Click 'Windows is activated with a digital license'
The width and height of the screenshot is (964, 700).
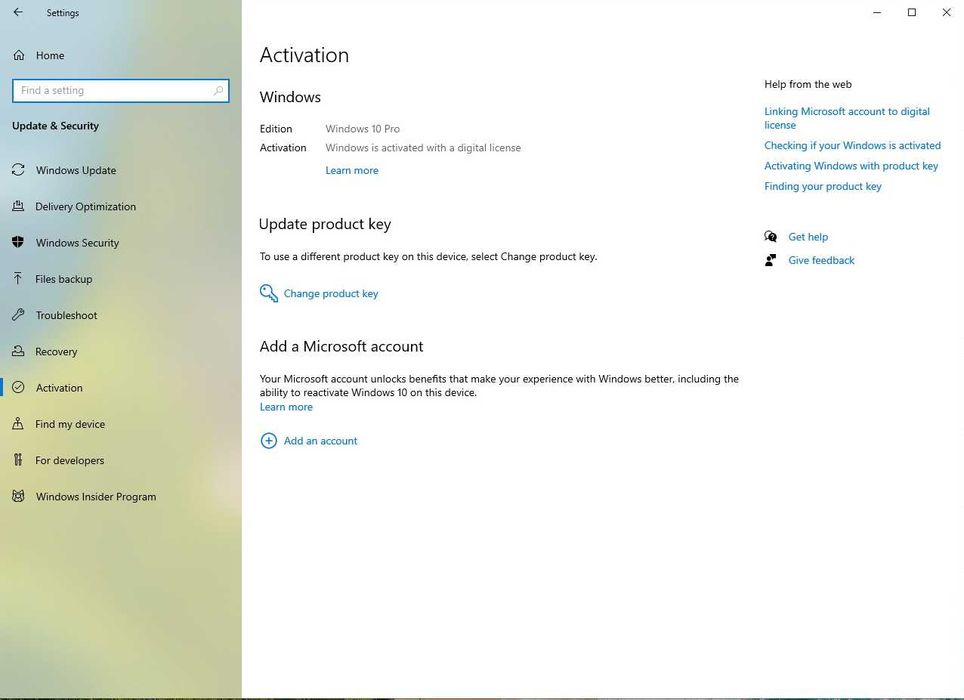pyautogui.click(x=423, y=147)
